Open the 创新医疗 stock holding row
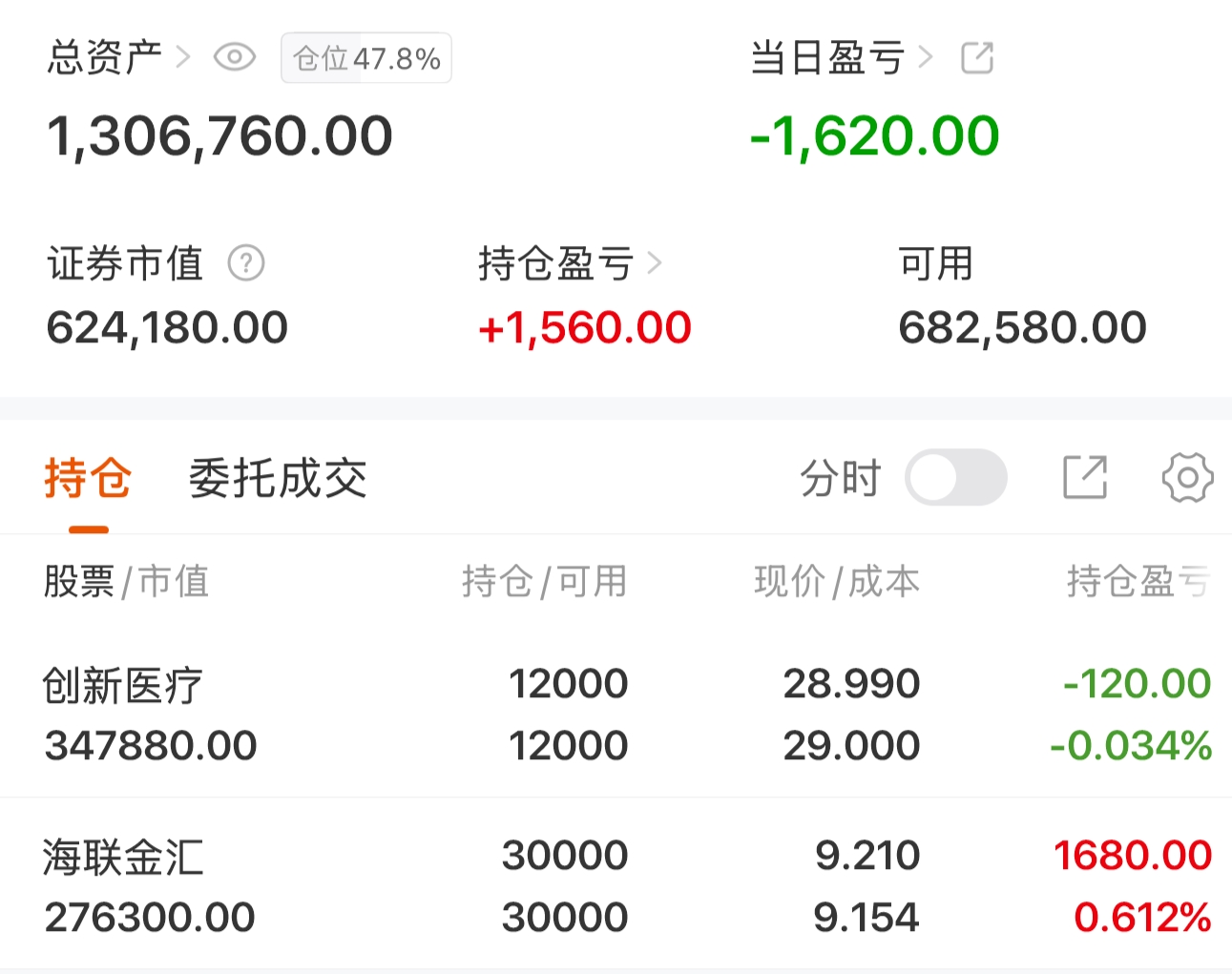 pos(616,714)
